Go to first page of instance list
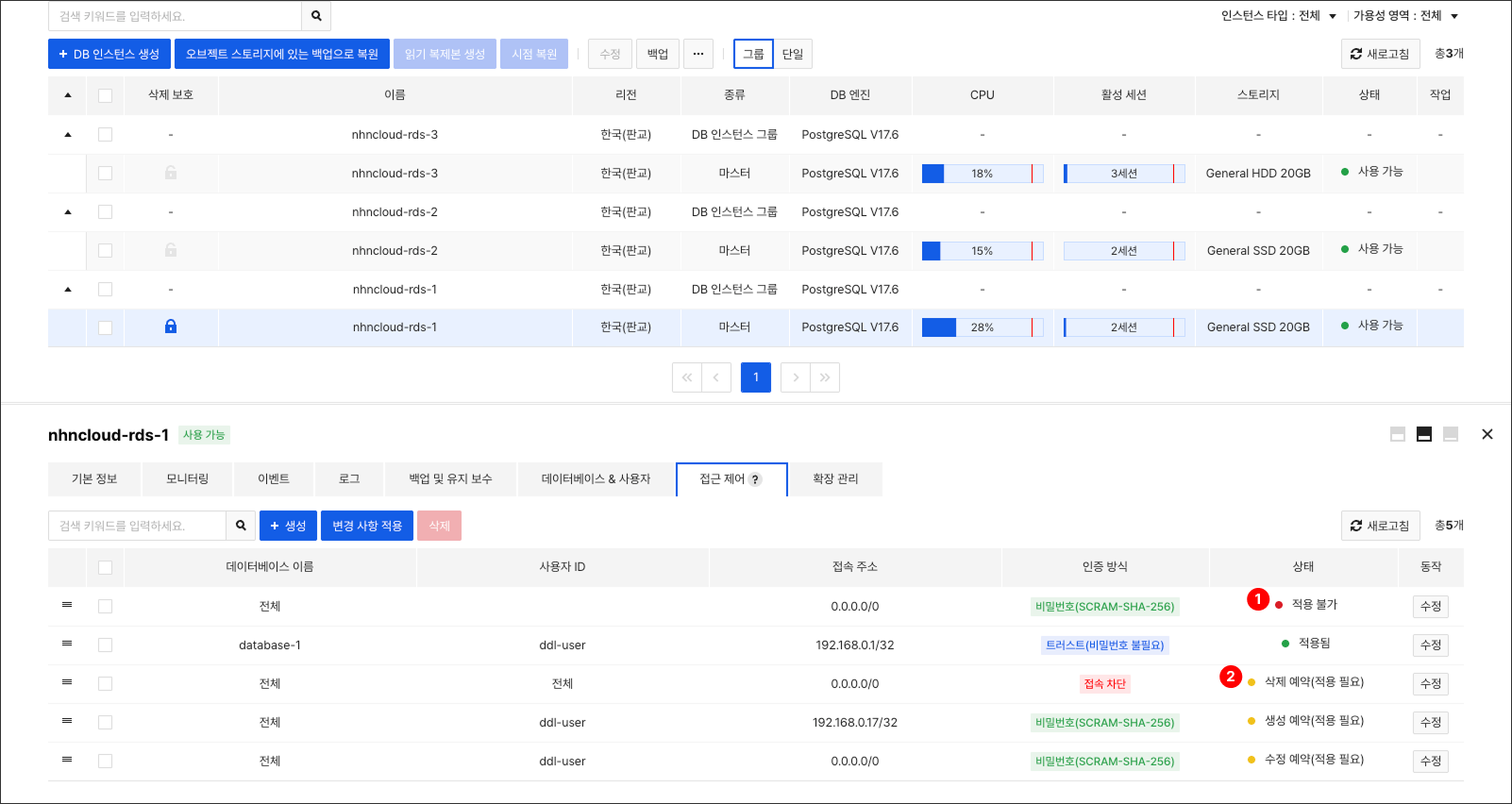The height and width of the screenshot is (804, 1512). pos(687,377)
